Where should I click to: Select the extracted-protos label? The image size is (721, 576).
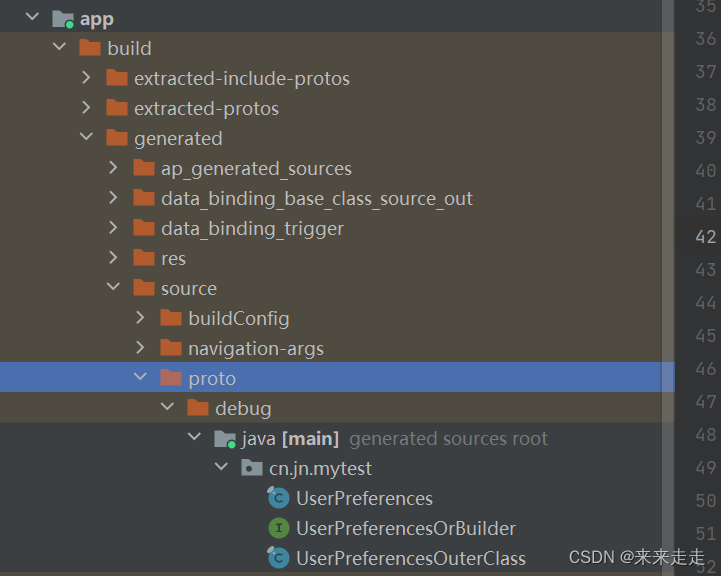(x=206, y=108)
